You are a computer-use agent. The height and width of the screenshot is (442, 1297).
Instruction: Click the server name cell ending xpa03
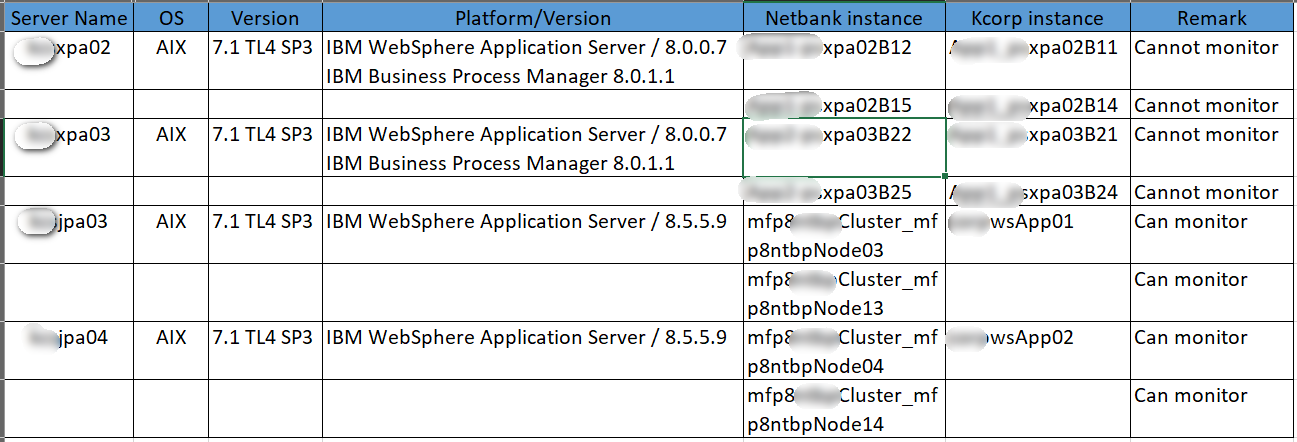(x=68, y=148)
